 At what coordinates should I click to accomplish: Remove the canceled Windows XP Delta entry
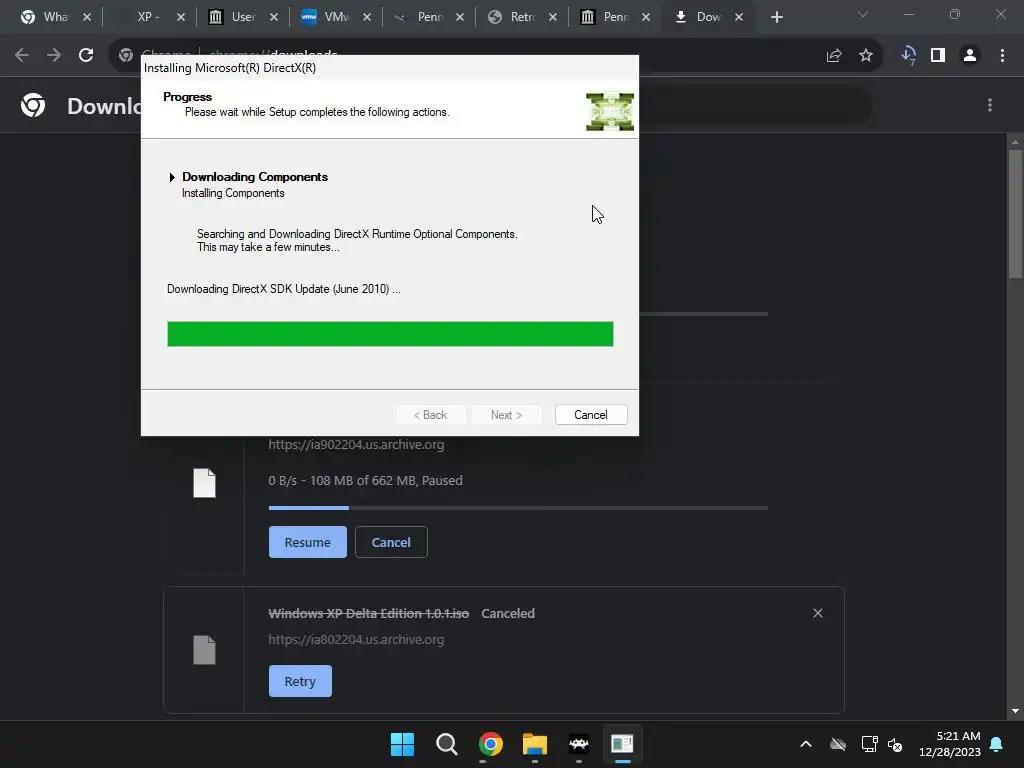pyautogui.click(x=818, y=613)
